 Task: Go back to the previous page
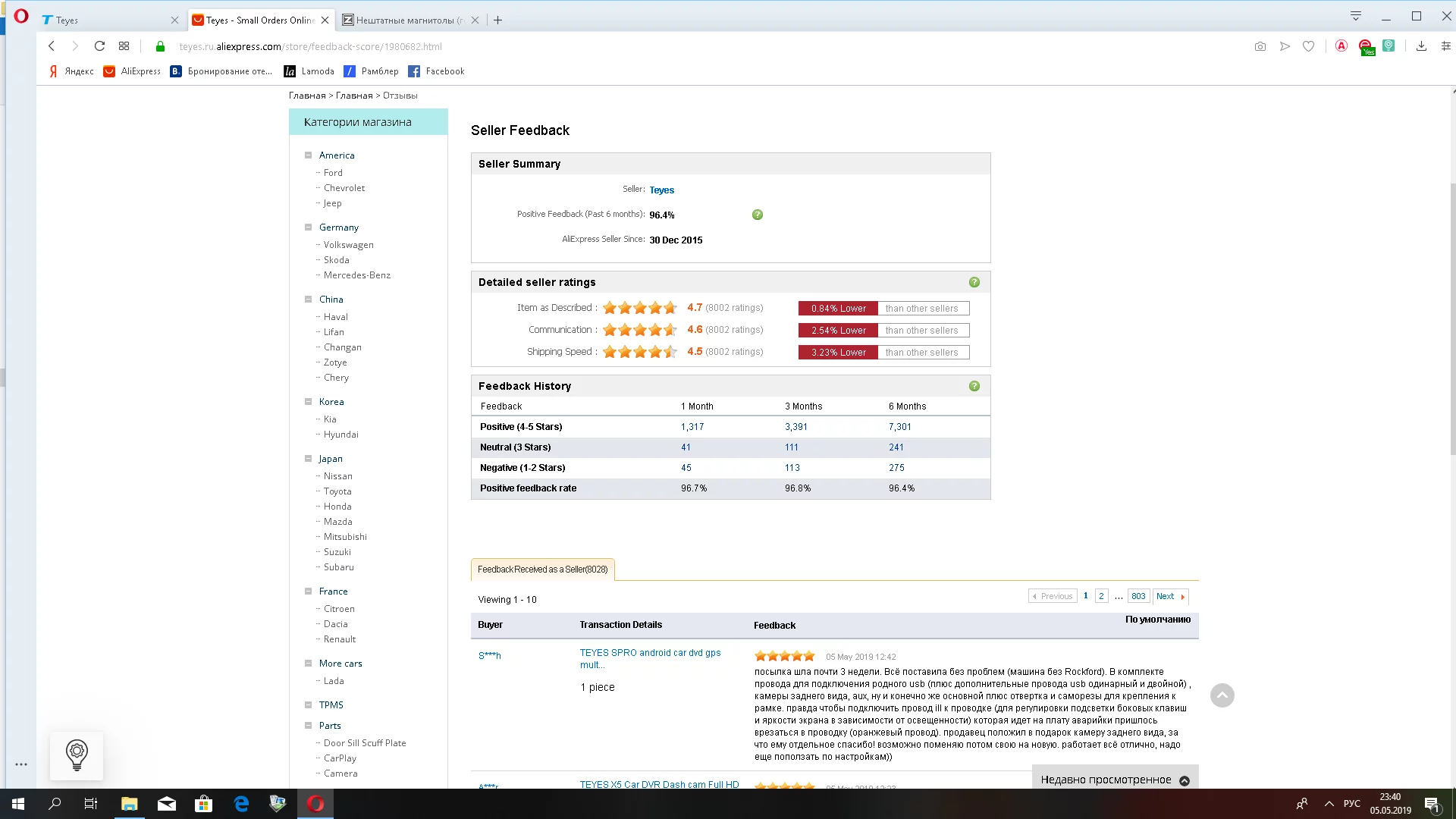click(52, 46)
